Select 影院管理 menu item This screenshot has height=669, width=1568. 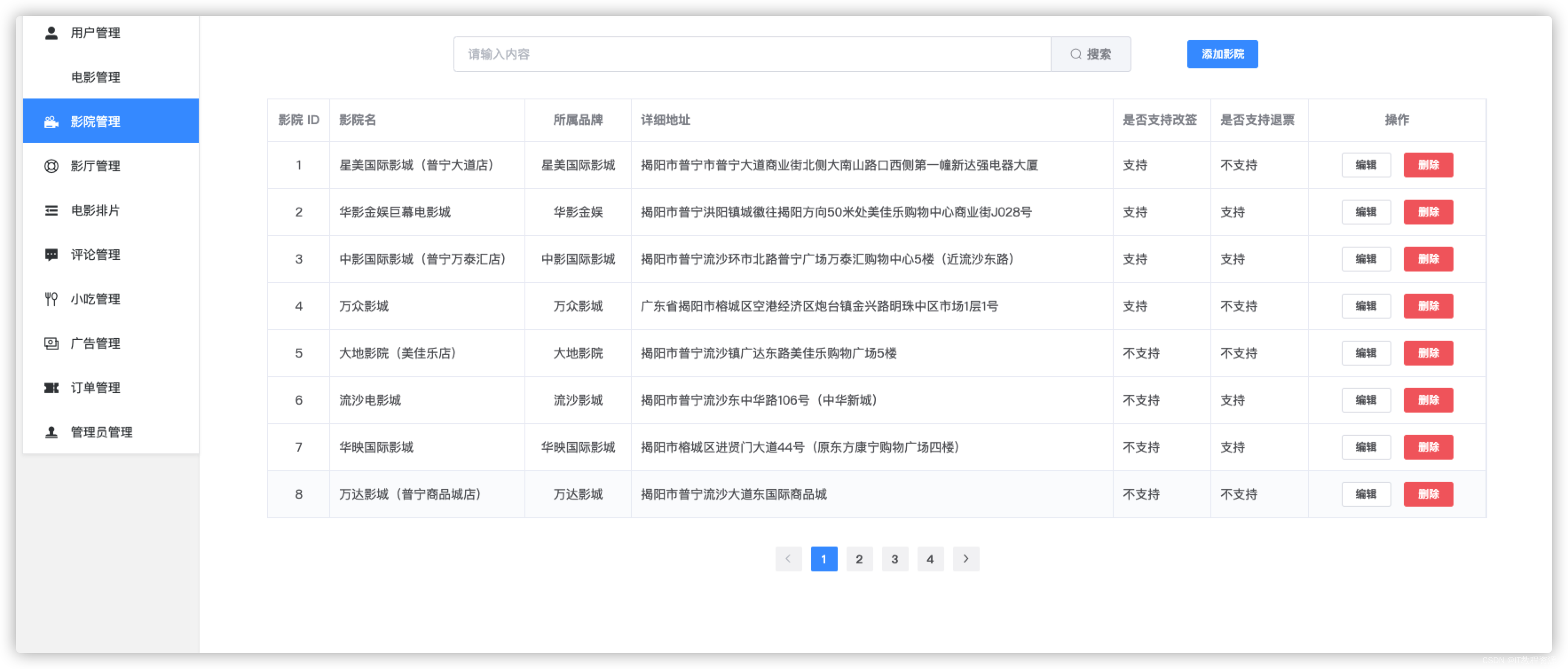[x=111, y=121]
